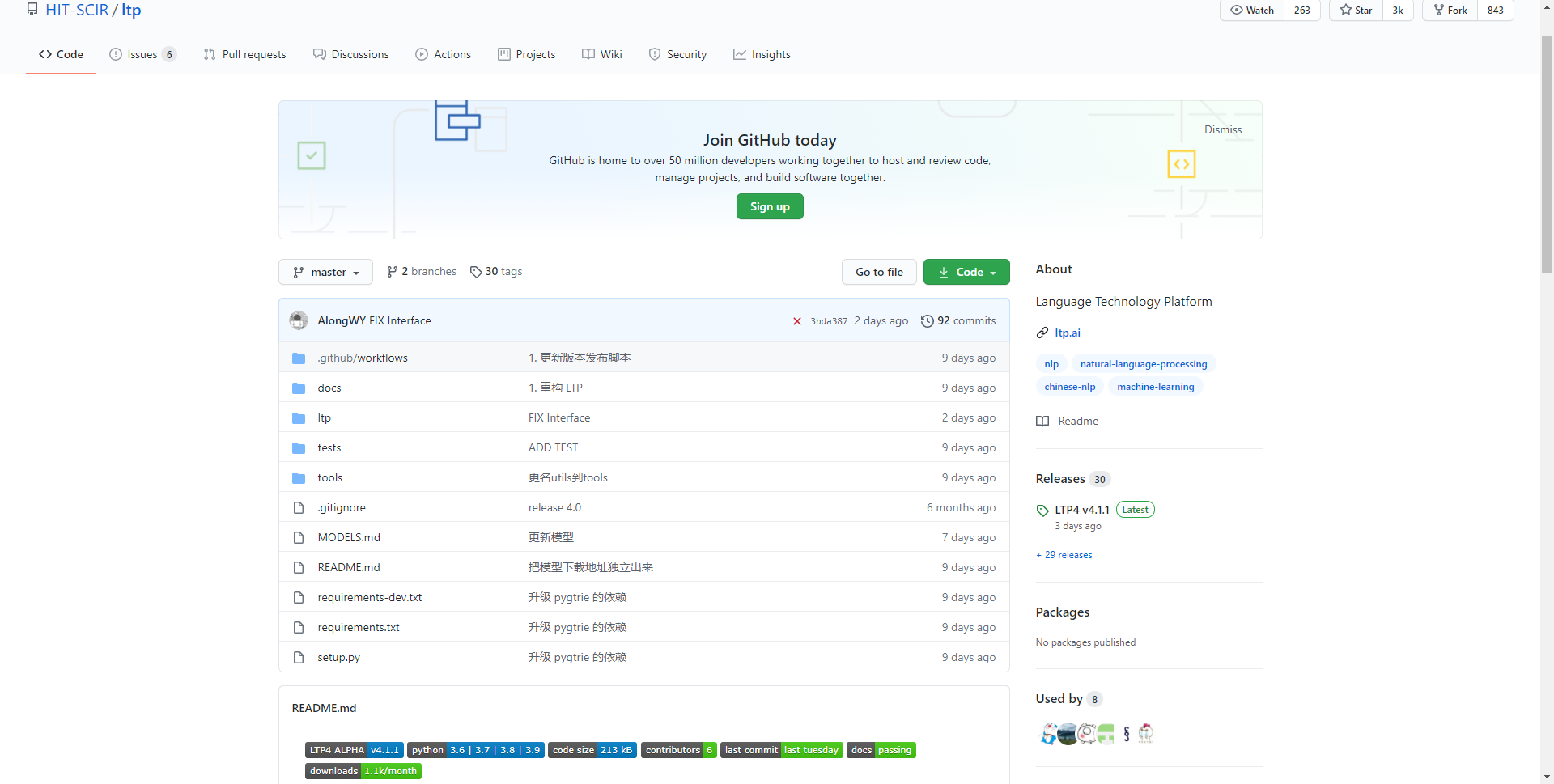Click the tests folder icon
Viewport: 1554px width, 784px height.
[299, 448]
